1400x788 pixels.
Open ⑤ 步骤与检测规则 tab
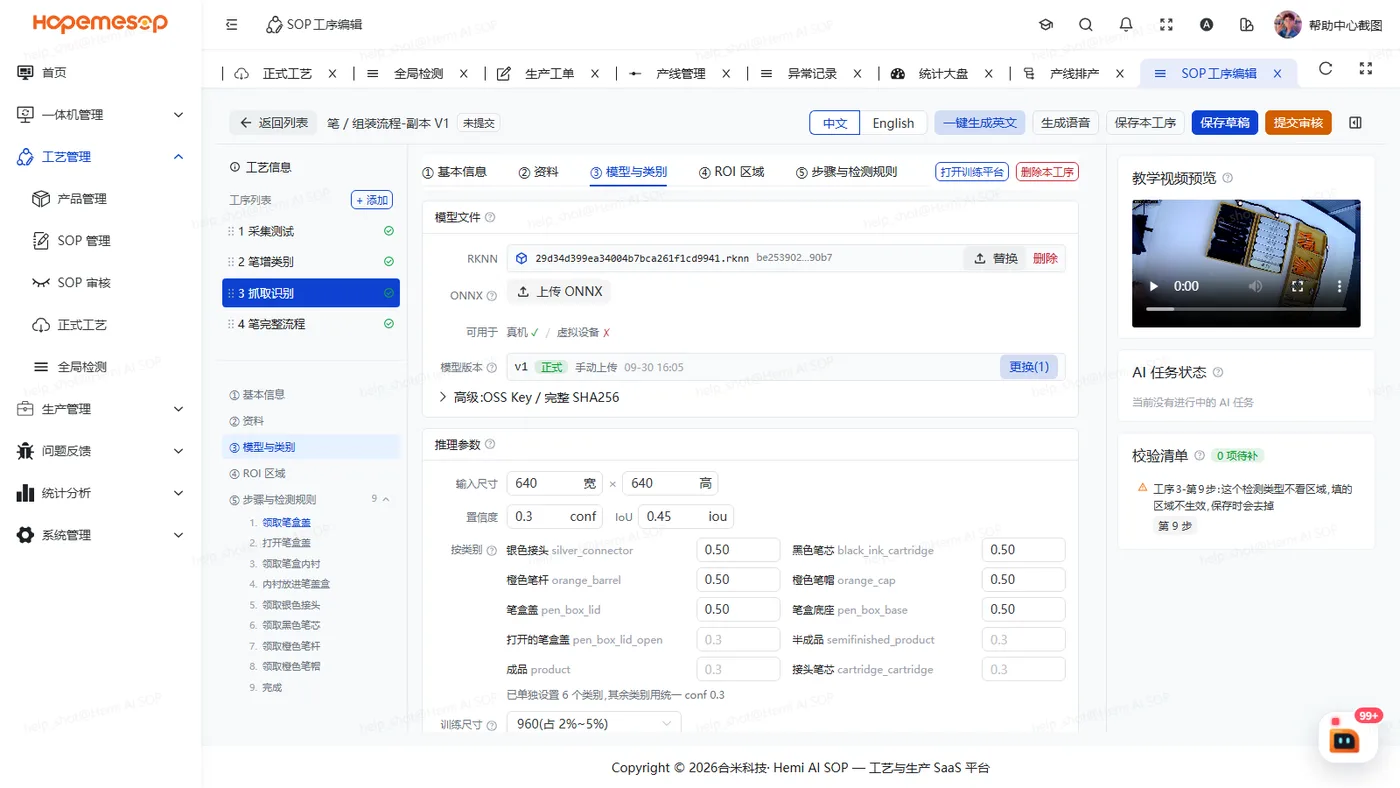click(847, 172)
